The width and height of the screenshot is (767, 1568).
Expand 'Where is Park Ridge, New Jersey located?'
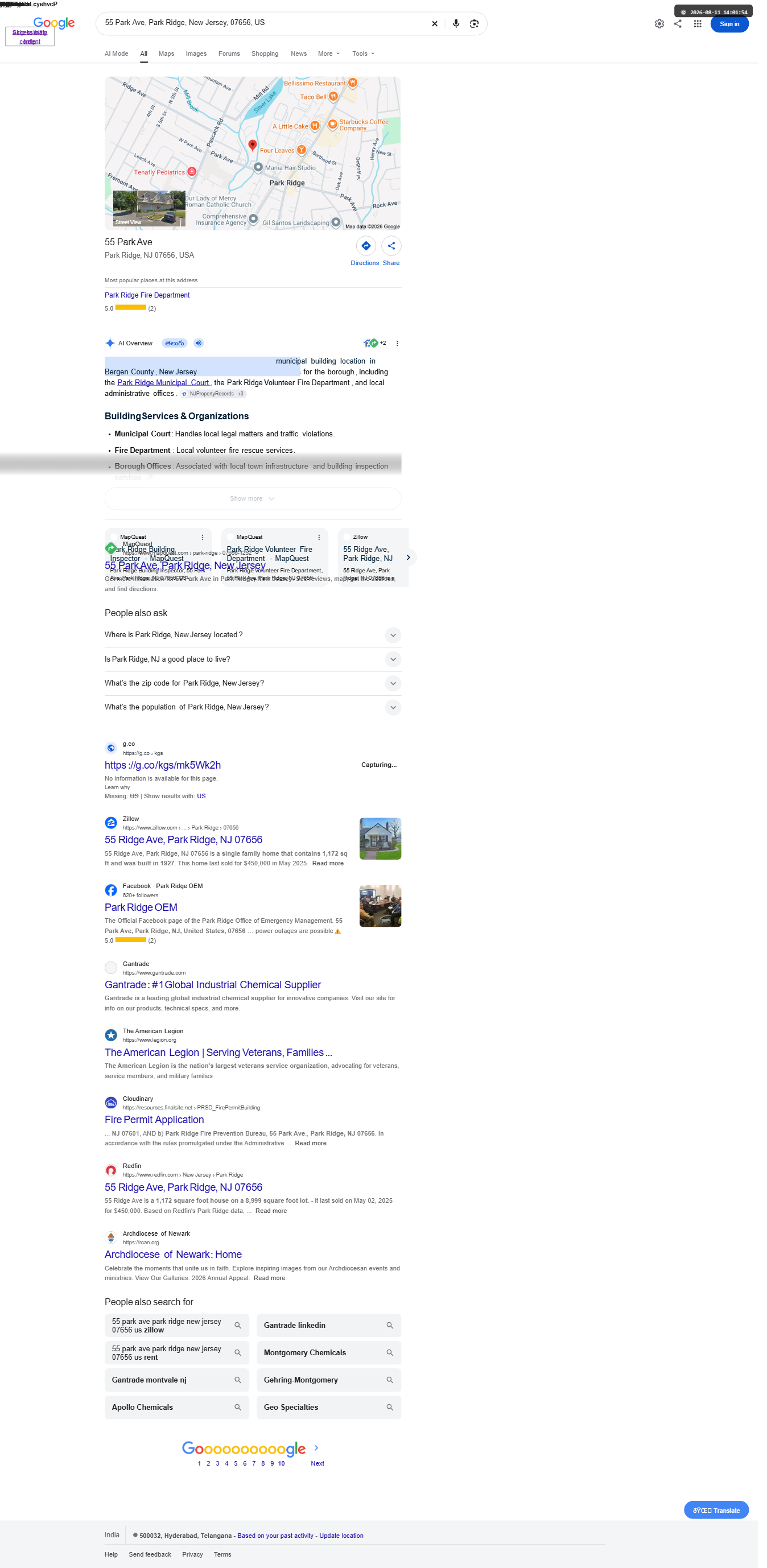[253, 635]
